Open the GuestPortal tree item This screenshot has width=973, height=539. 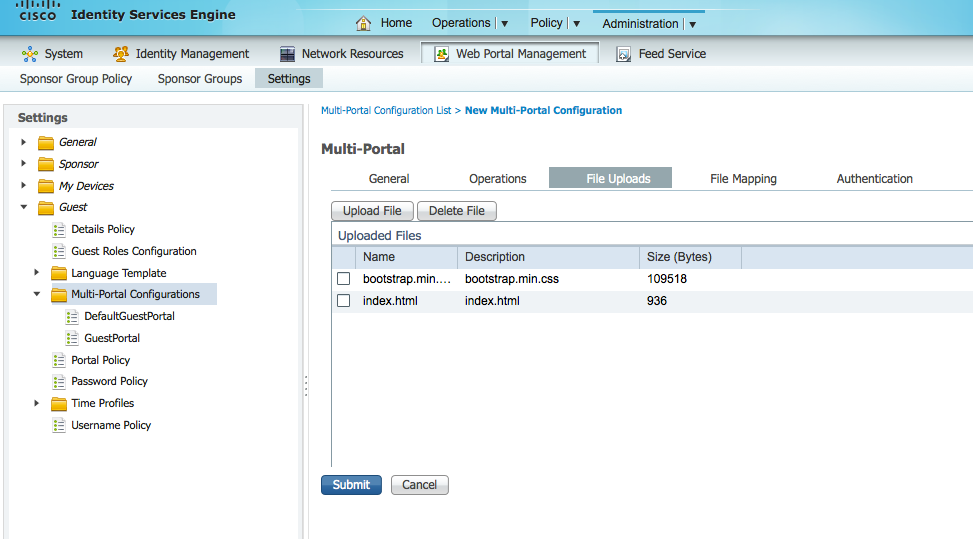(112, 338)
